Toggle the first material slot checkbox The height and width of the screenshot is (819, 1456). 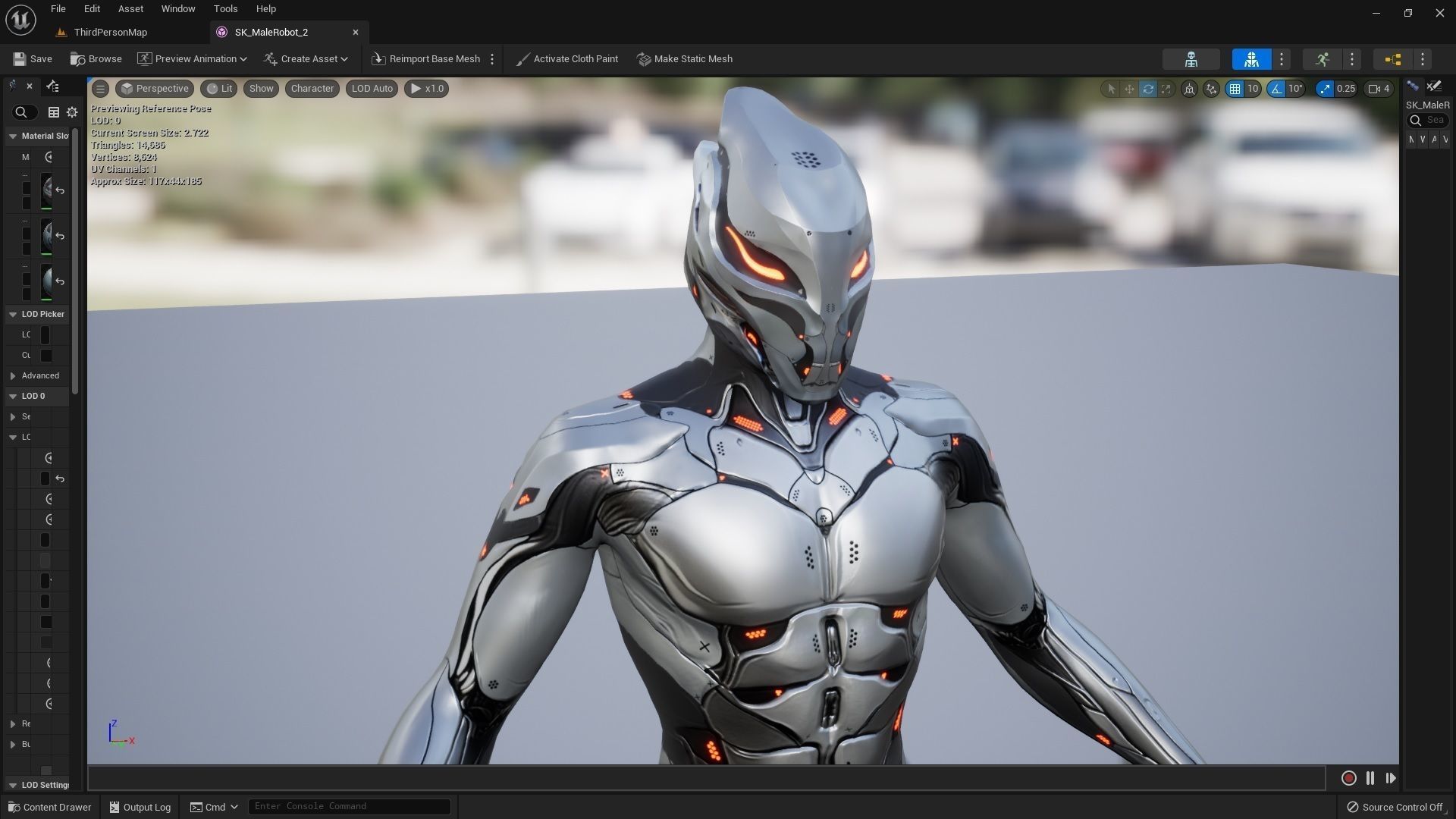pyautogui.click(x=27, y=188)
